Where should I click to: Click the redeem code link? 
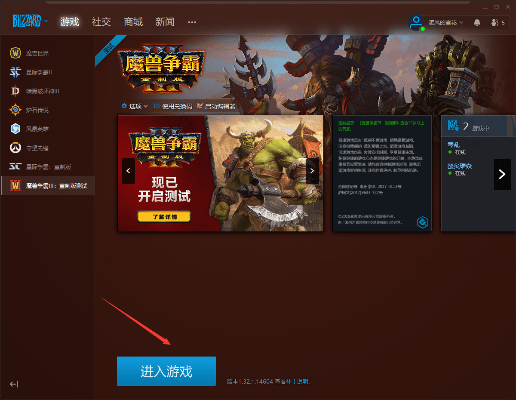[x=173, y=106]
